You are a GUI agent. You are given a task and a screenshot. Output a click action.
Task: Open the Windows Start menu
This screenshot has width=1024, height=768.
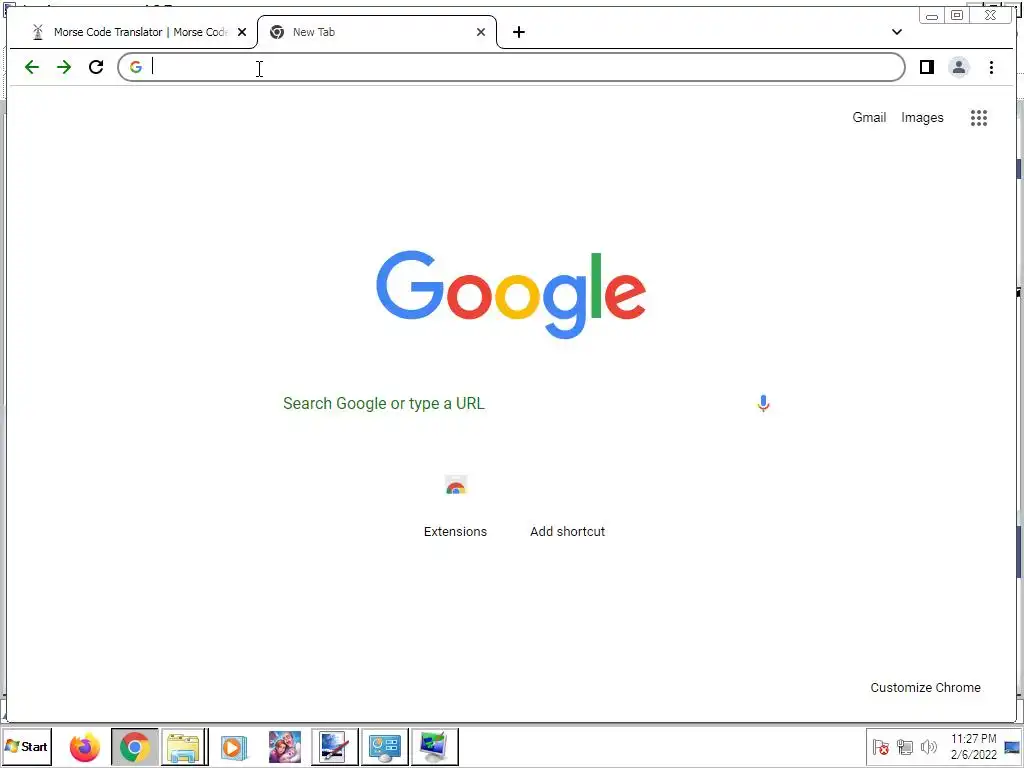[27, 746]
